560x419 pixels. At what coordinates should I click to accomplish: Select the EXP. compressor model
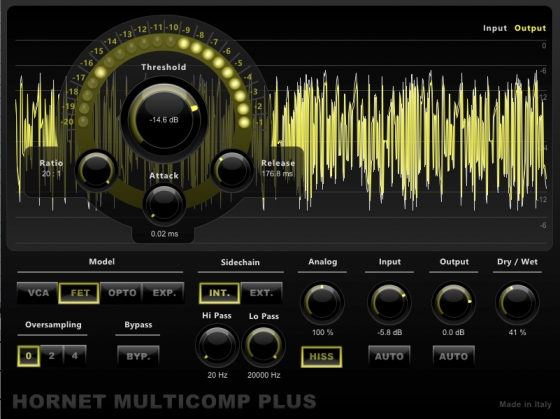pos(164,293)
